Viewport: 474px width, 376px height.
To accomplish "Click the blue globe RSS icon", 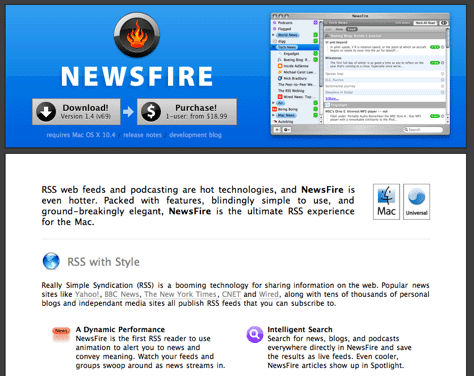I will (x=51, y=261).
